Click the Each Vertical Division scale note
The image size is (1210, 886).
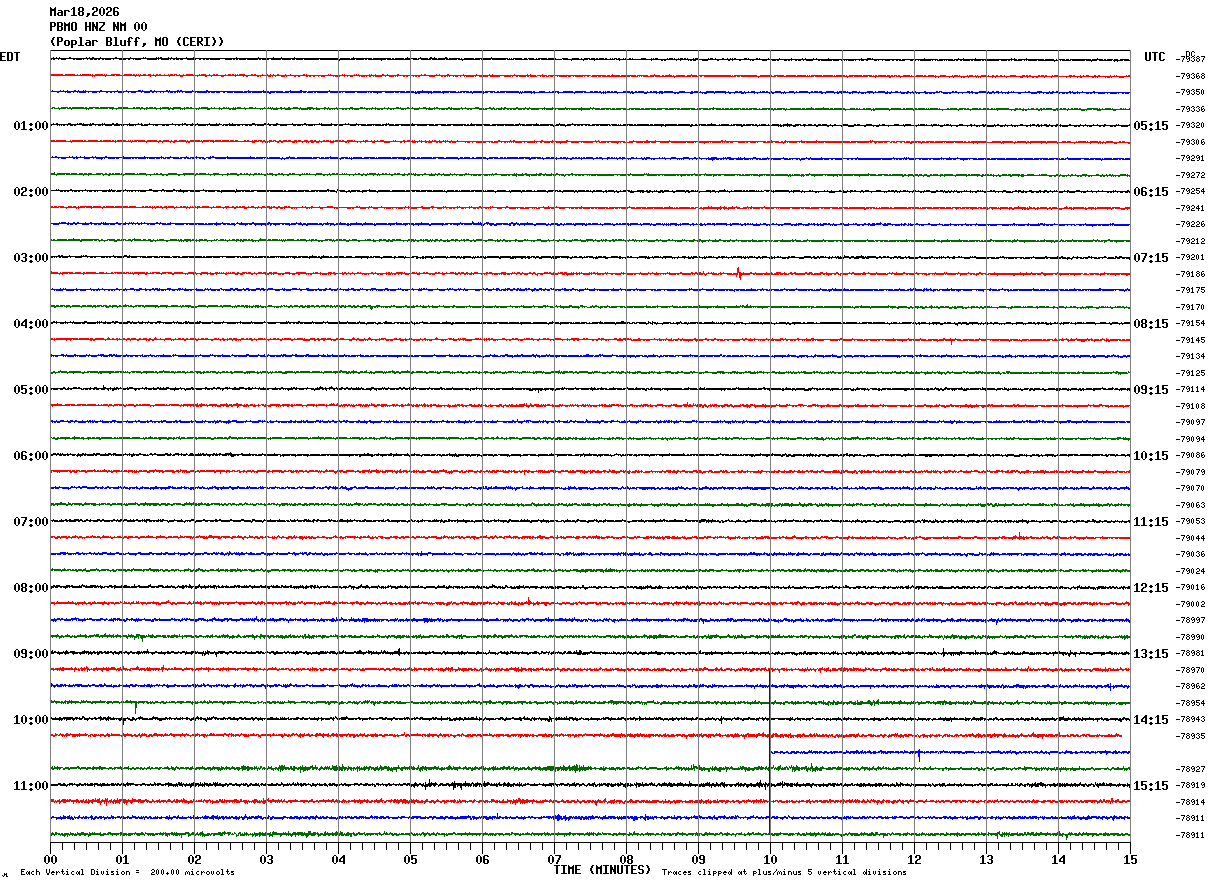127,873
